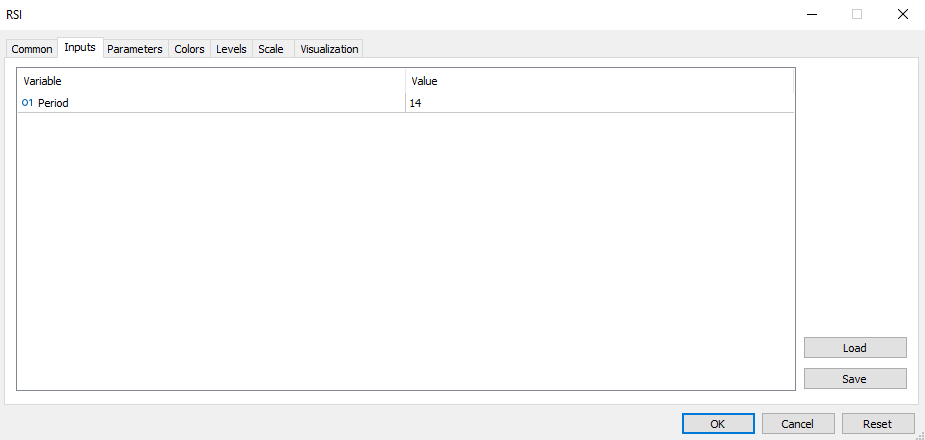The image size is (925, 440).
Task: Open the Visualization tab
Action: tap(329, 49)
